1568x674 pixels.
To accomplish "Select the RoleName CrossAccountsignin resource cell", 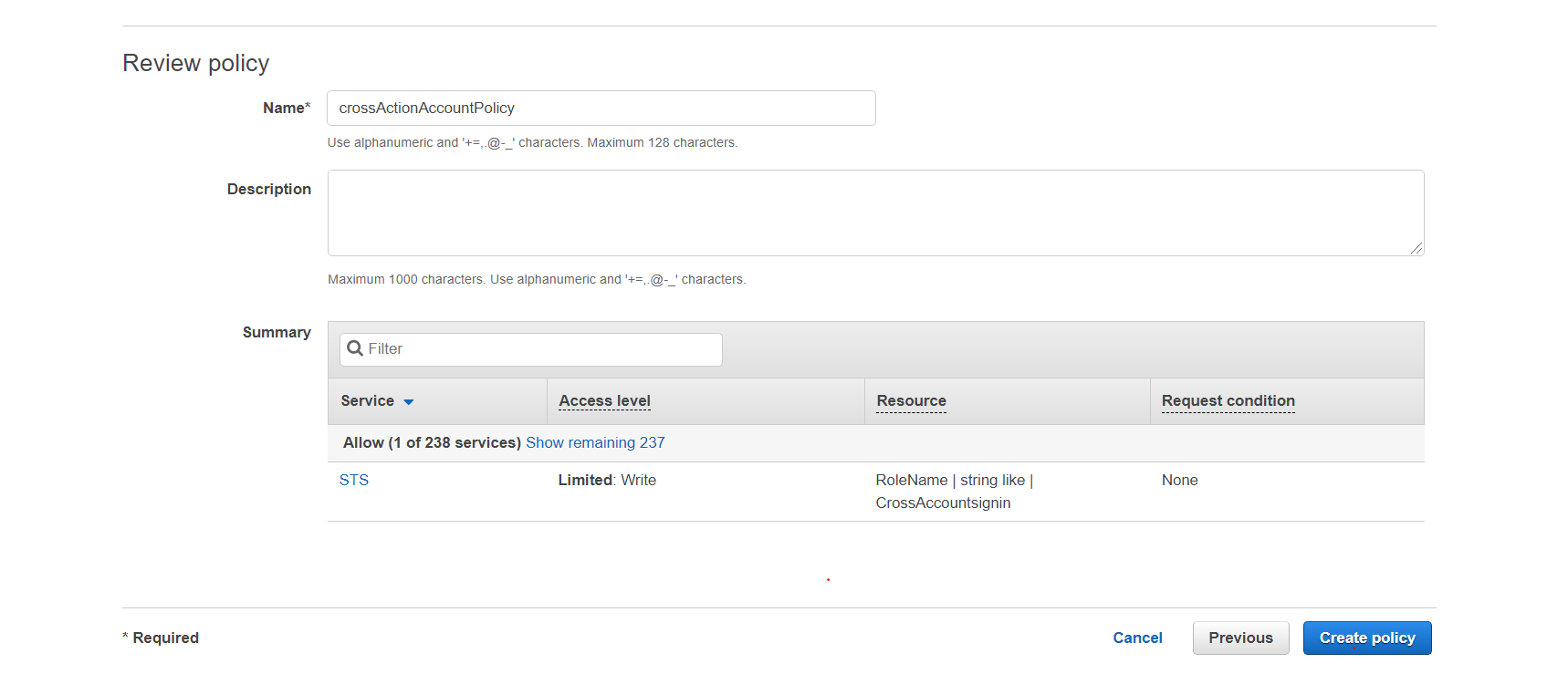I will coord(954,492).
